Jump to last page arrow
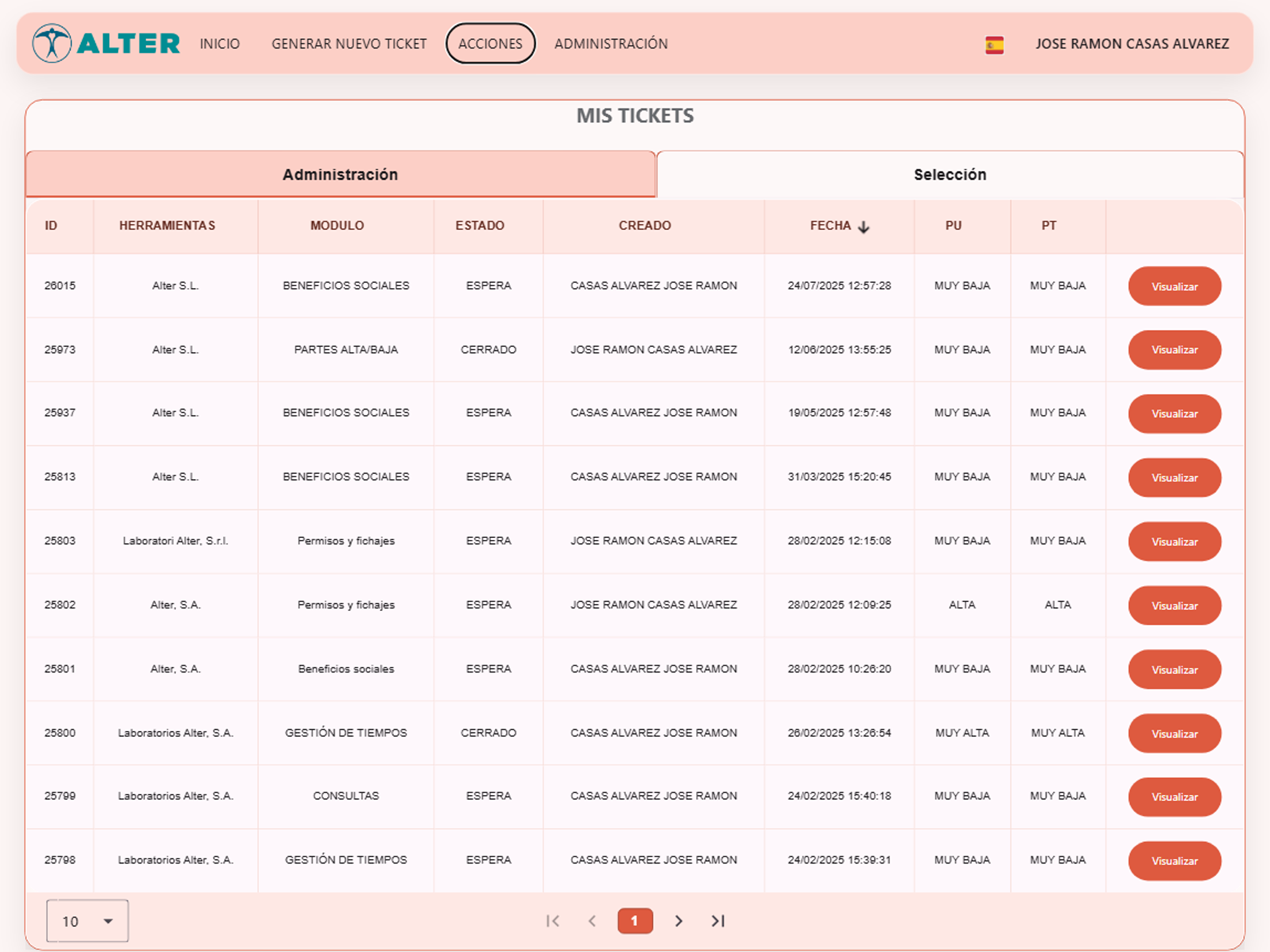1270x952 pixels. 718,921
